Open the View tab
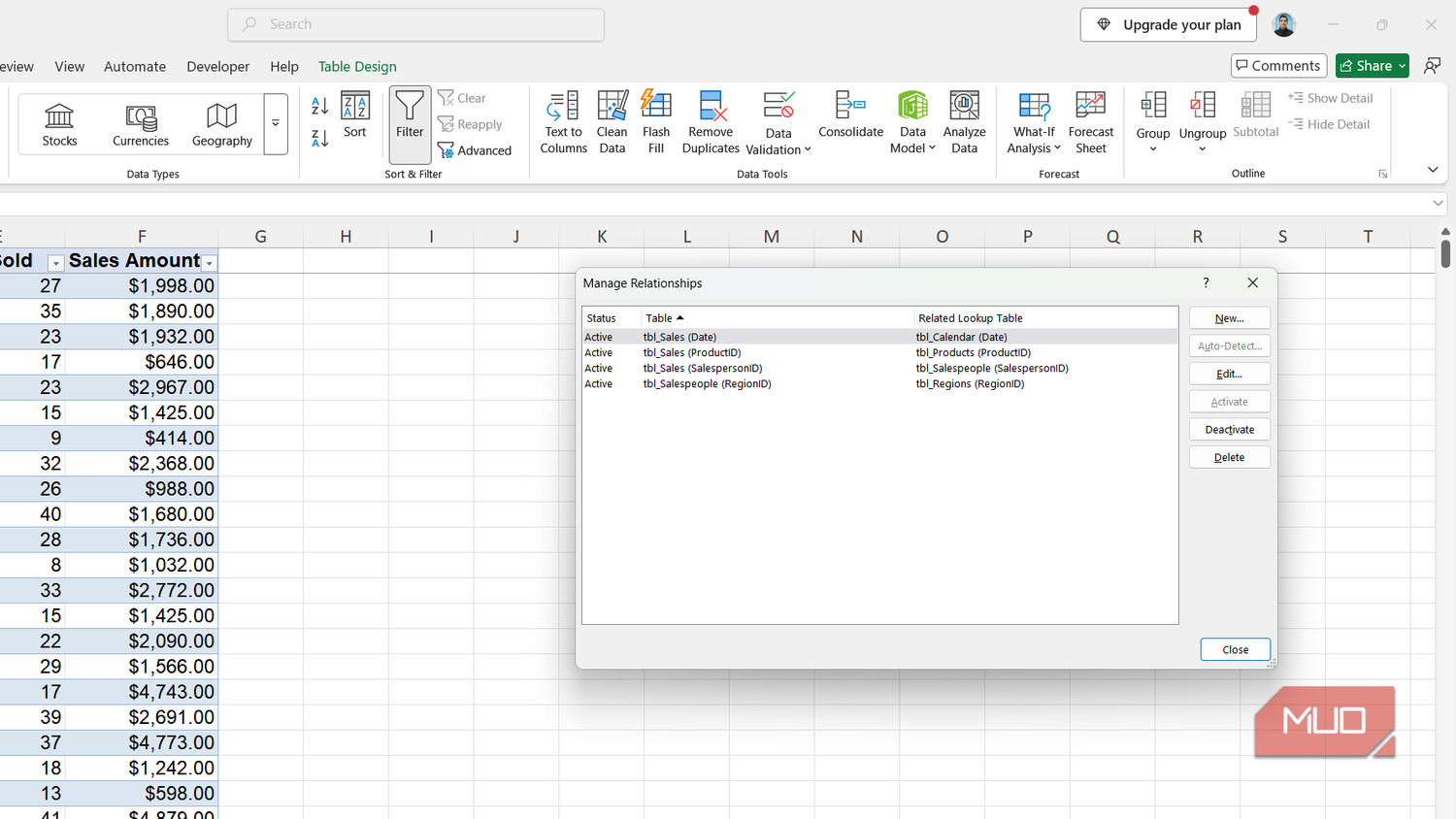This screenshot has width=1456, height=819. pos(69,66)
